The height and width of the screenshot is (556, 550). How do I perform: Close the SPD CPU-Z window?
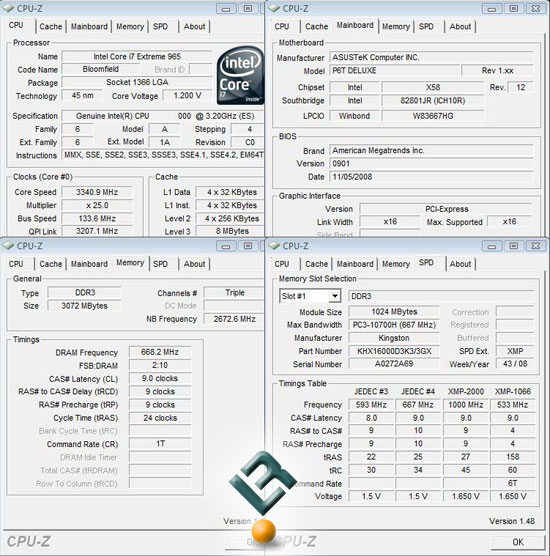535,246
